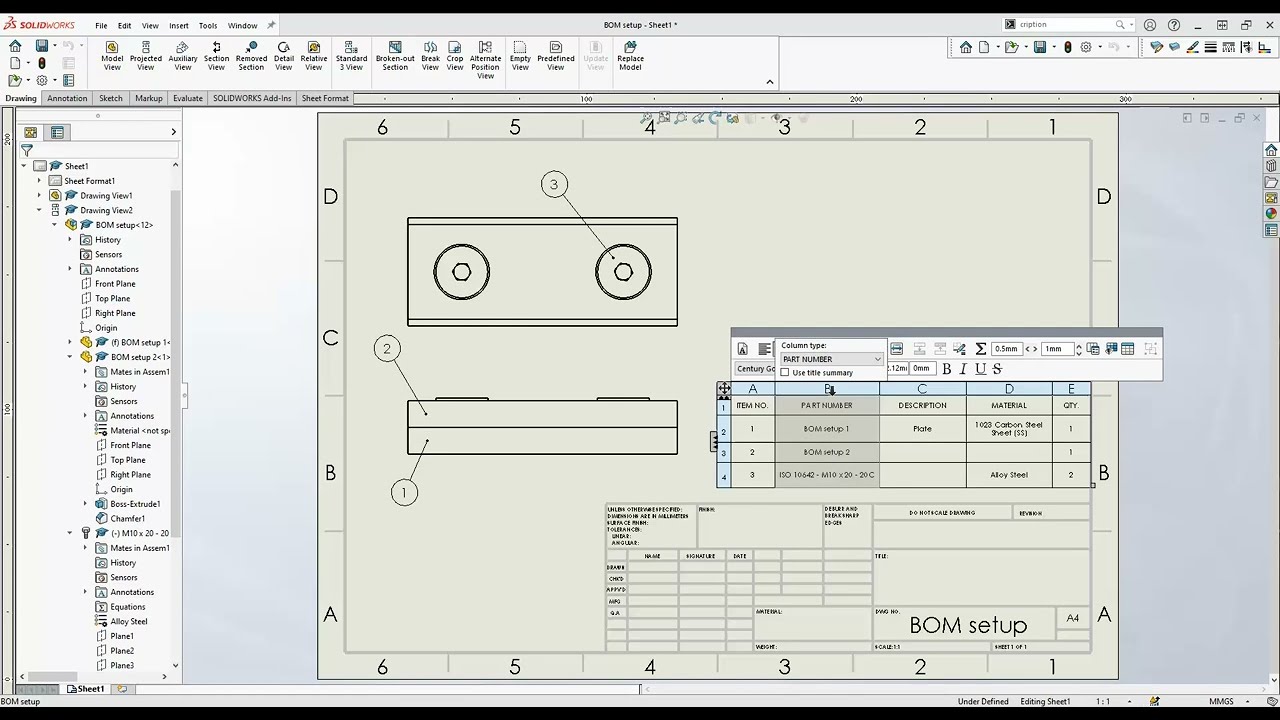Select the Sheet1 tab at bottom
This screenshot has width=1280, height=720.
point(85,689)
